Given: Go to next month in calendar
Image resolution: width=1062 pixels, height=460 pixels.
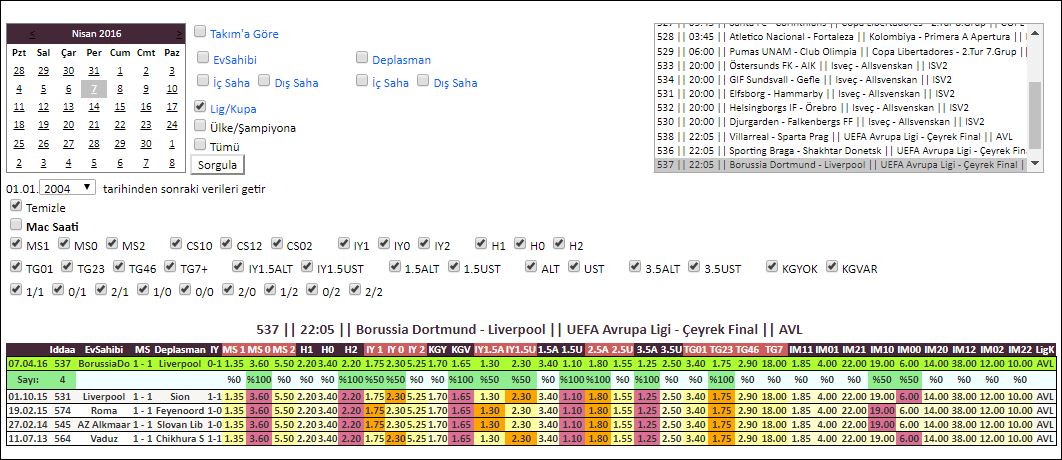Looking at the screenshot, I should [x=179, y=33].
